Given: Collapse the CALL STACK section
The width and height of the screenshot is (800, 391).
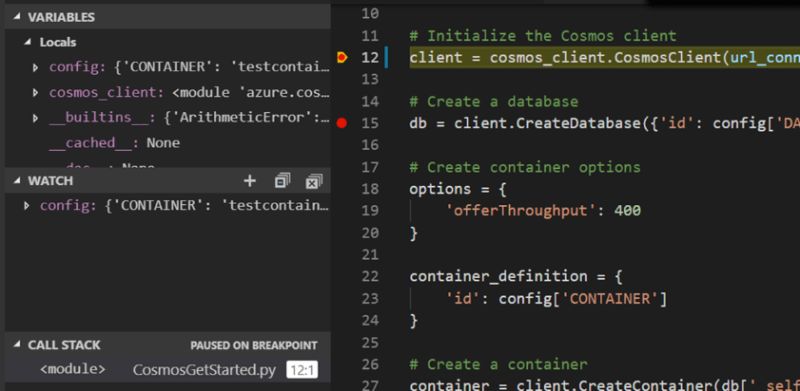Looking at the screenshot, I should [18, 345].
